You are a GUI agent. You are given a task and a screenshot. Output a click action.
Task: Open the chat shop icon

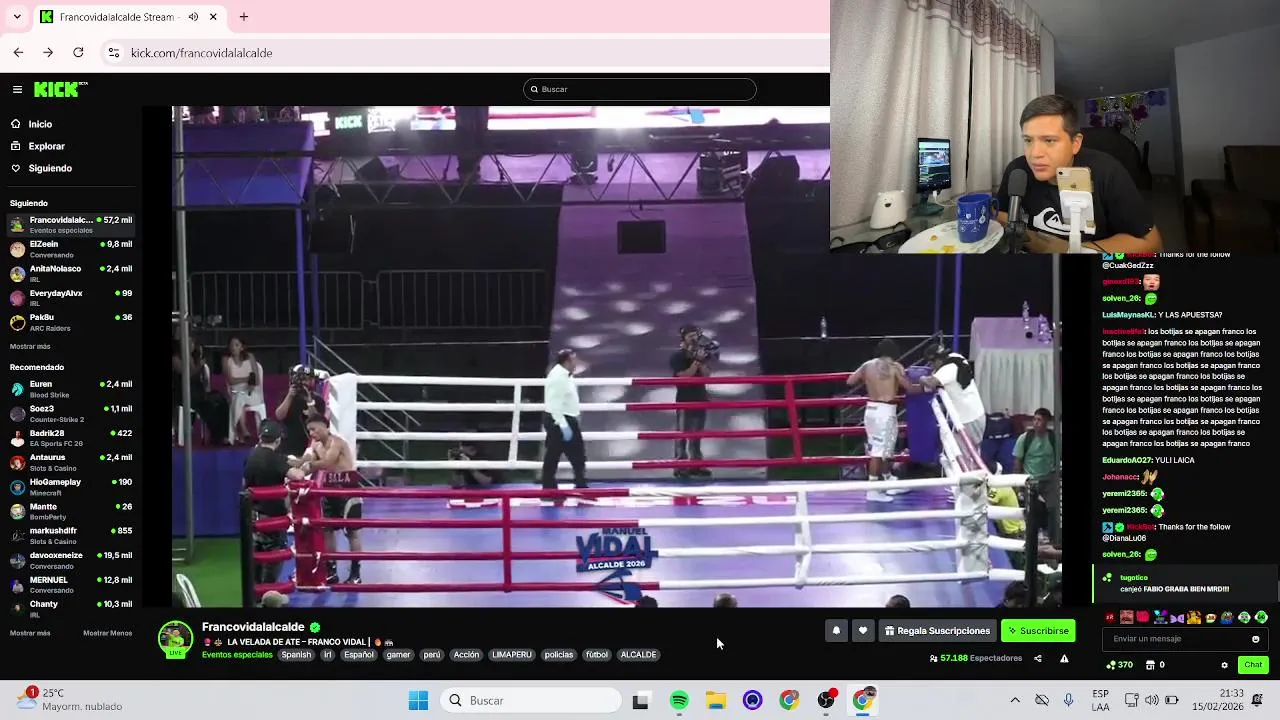(1149, 665)
